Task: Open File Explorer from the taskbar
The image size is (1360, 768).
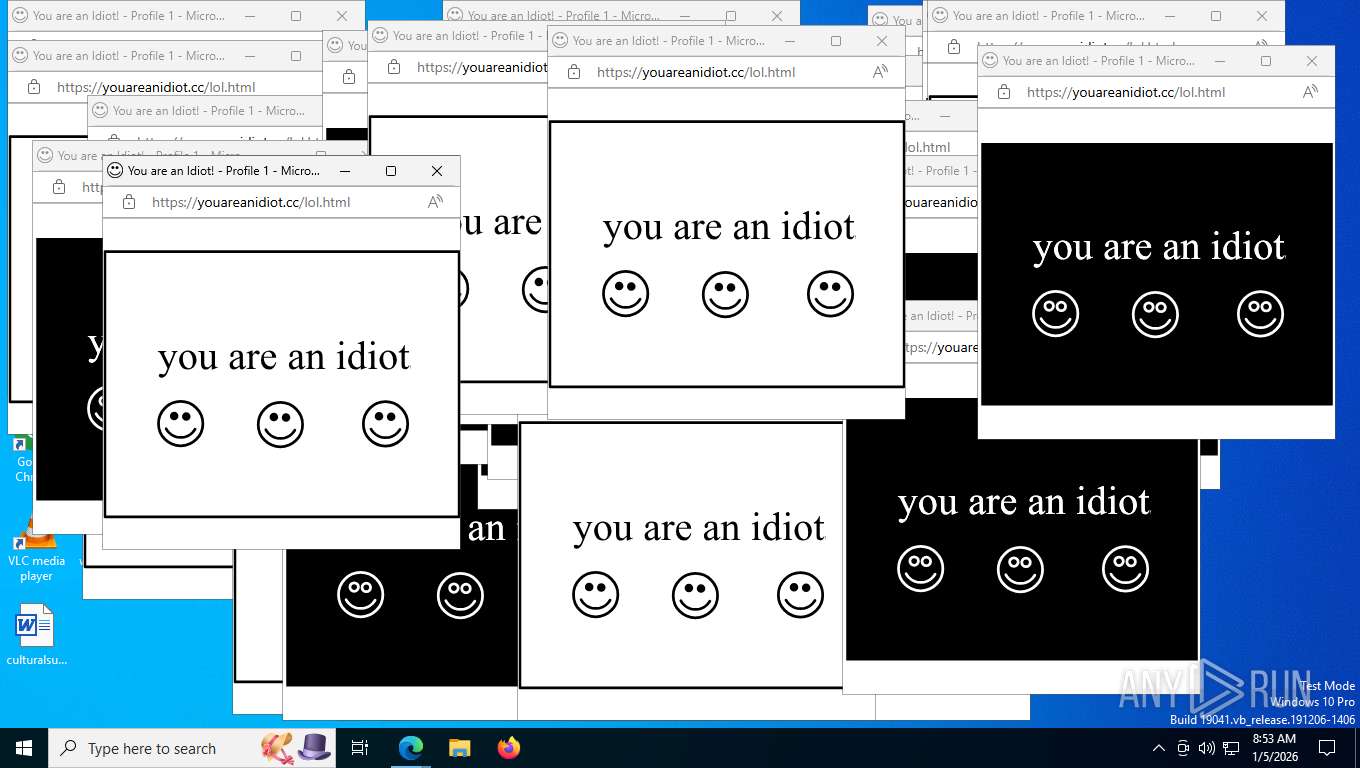Action: click(460, 748)
